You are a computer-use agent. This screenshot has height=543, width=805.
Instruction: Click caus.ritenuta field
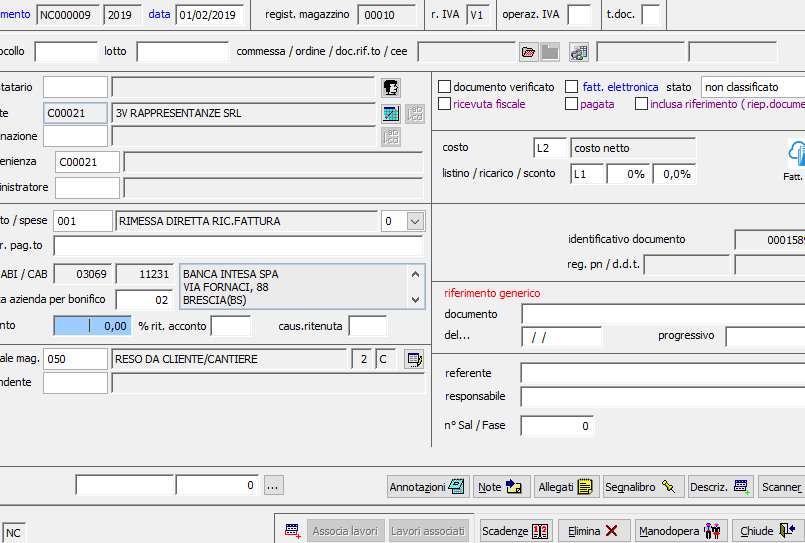368,326
